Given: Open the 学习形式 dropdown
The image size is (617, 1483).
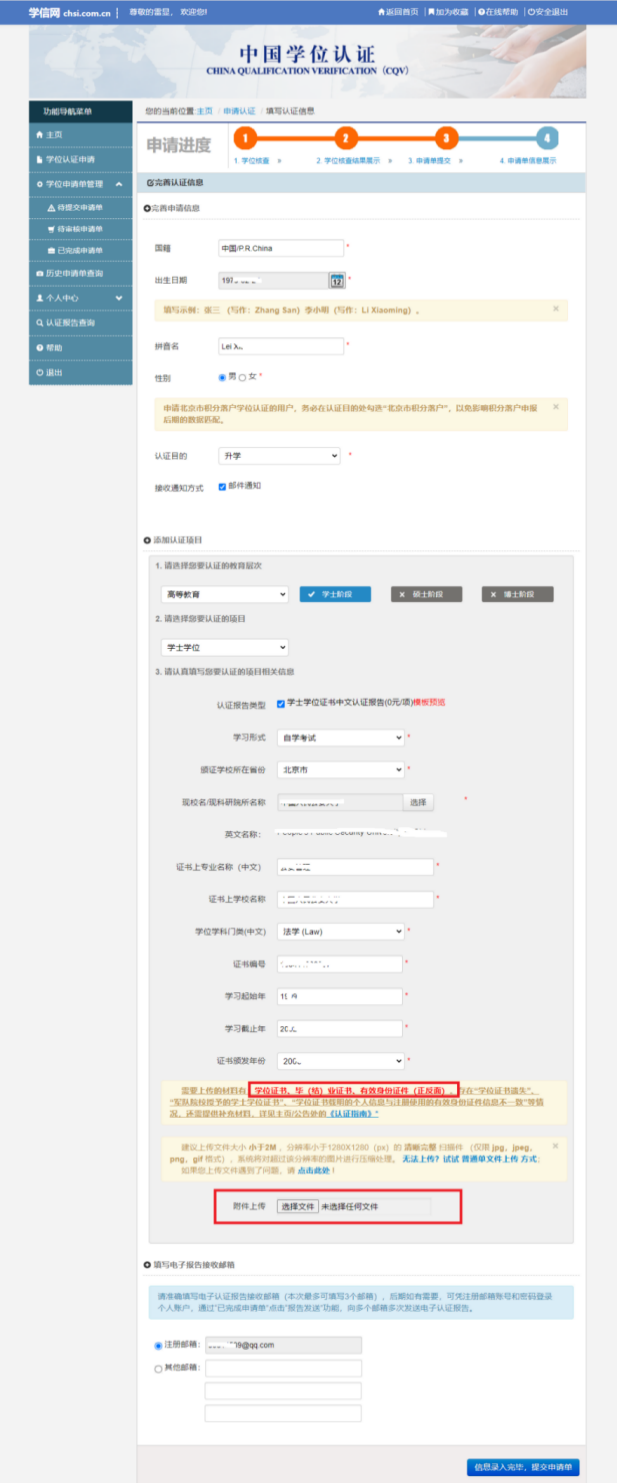Looking at the screenshot, I should pyautogui.click(x=340, y=738).
